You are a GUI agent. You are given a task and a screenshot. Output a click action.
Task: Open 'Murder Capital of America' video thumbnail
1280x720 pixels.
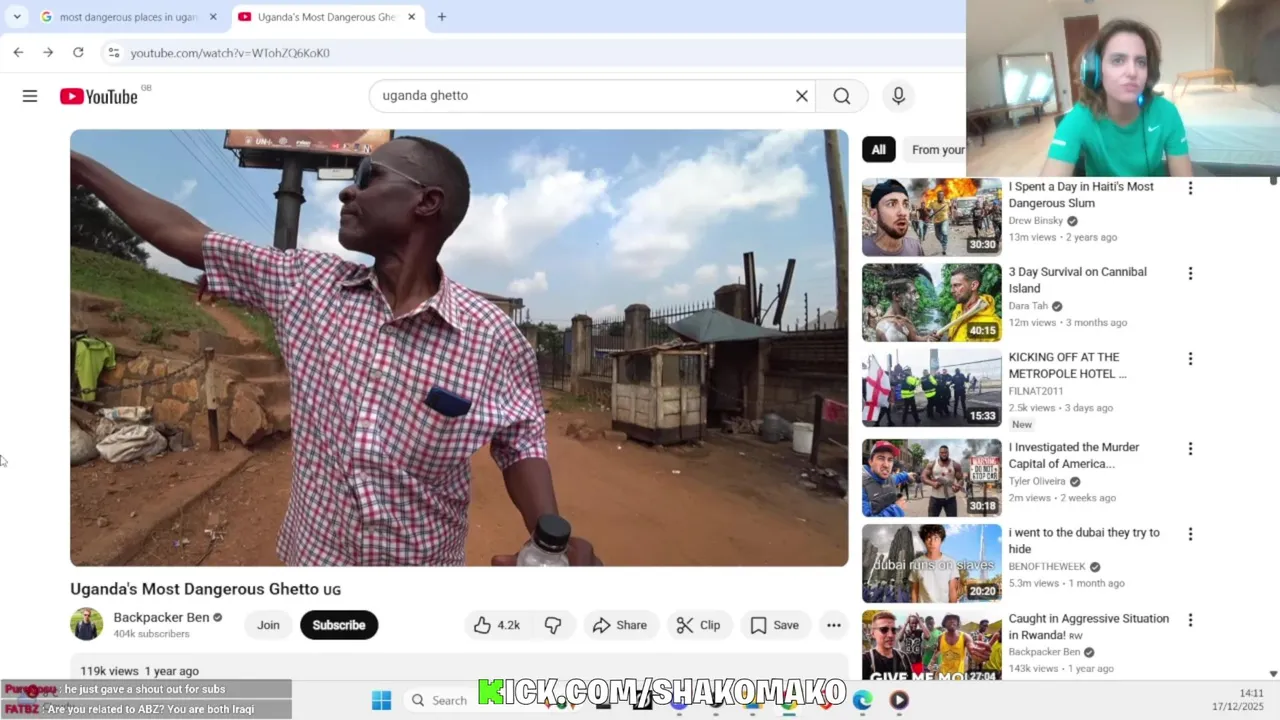(x=932, y=478)
